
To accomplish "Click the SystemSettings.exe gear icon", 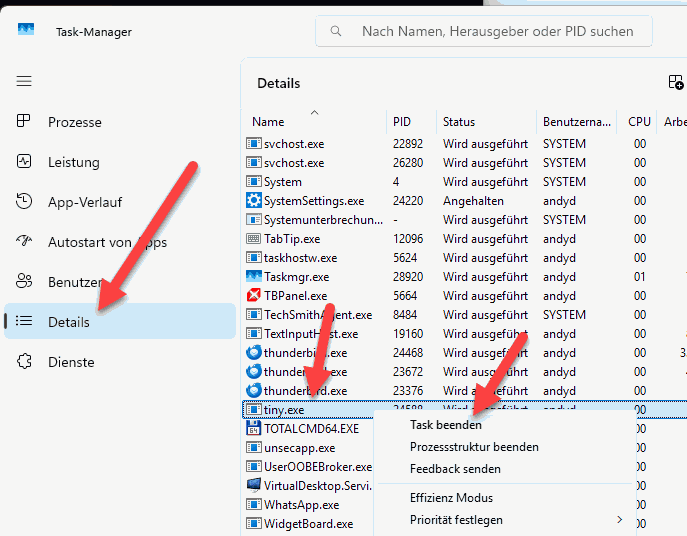I will tap(254, 200).
